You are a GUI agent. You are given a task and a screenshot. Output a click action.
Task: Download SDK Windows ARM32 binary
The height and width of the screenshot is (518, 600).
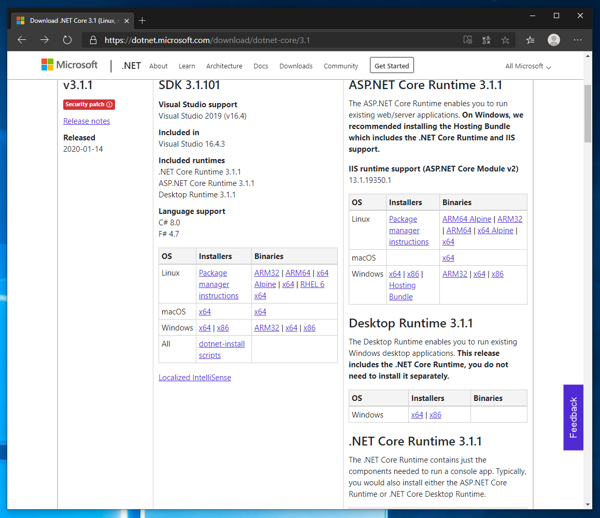267,328
